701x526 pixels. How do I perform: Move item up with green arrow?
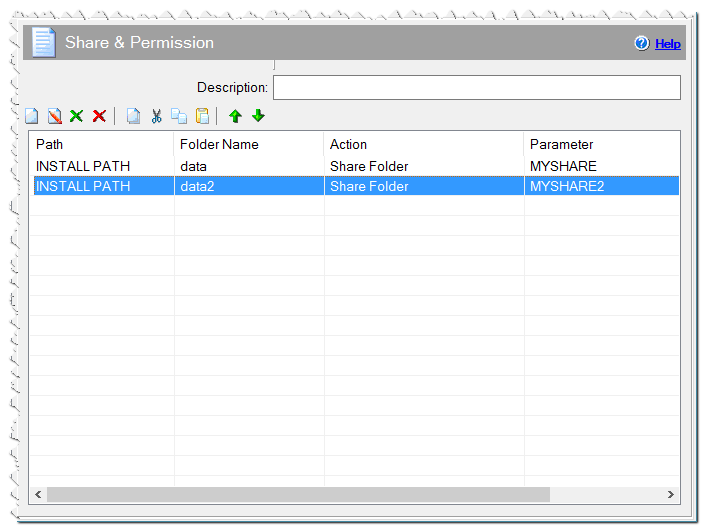pyautogui.click(x=236, y=116)
